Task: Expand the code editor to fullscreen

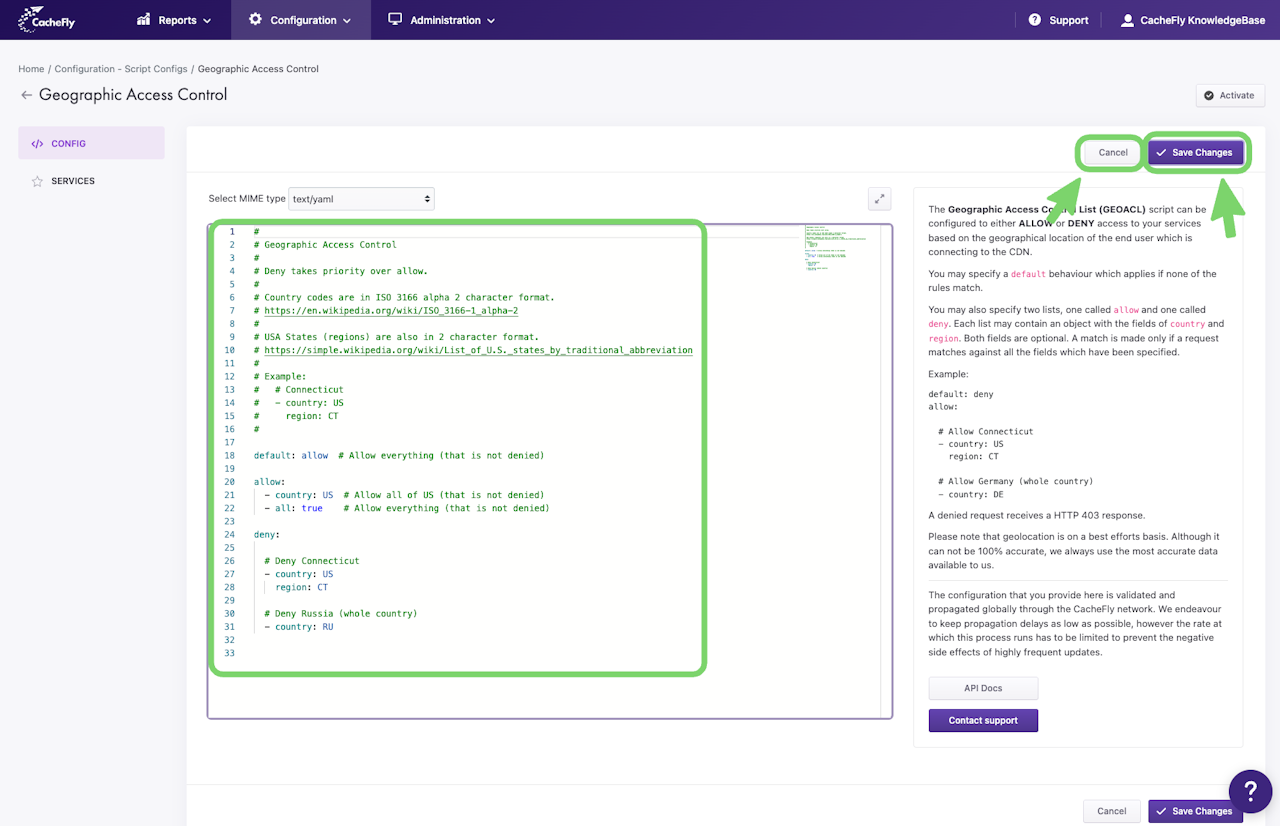Action: point(880,199)
